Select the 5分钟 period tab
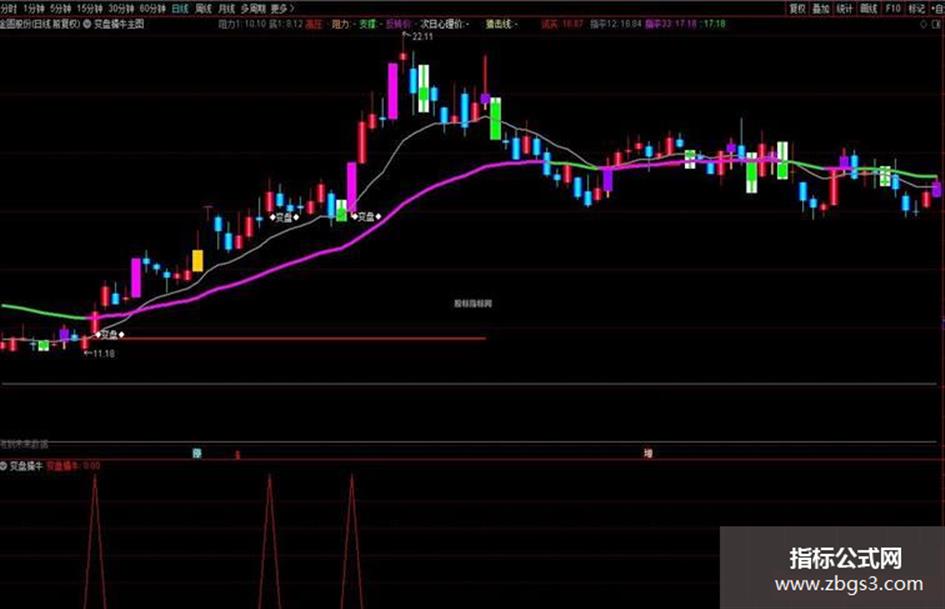 pos(60,8)
